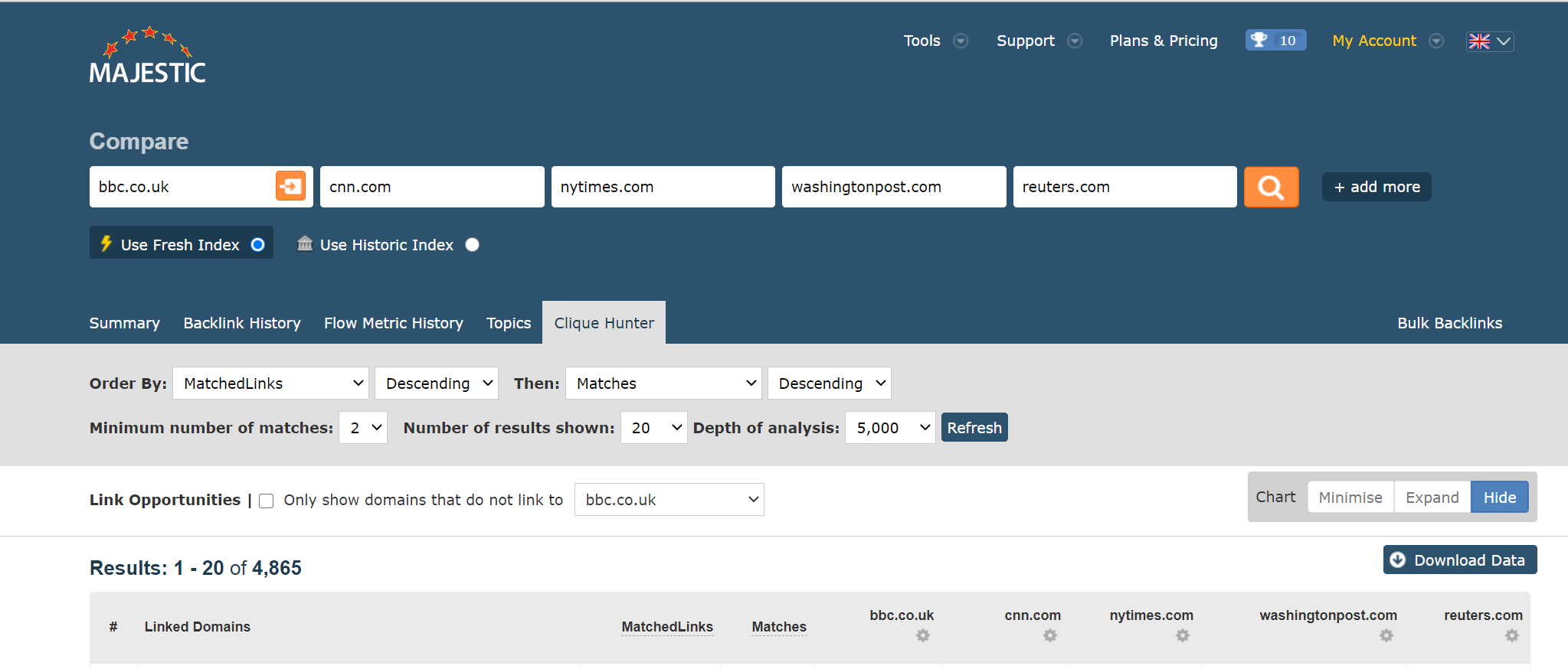Check only show domains that do not link
Image resolution: width=1568 pixels, height=669 pixels.
[267, 501]
